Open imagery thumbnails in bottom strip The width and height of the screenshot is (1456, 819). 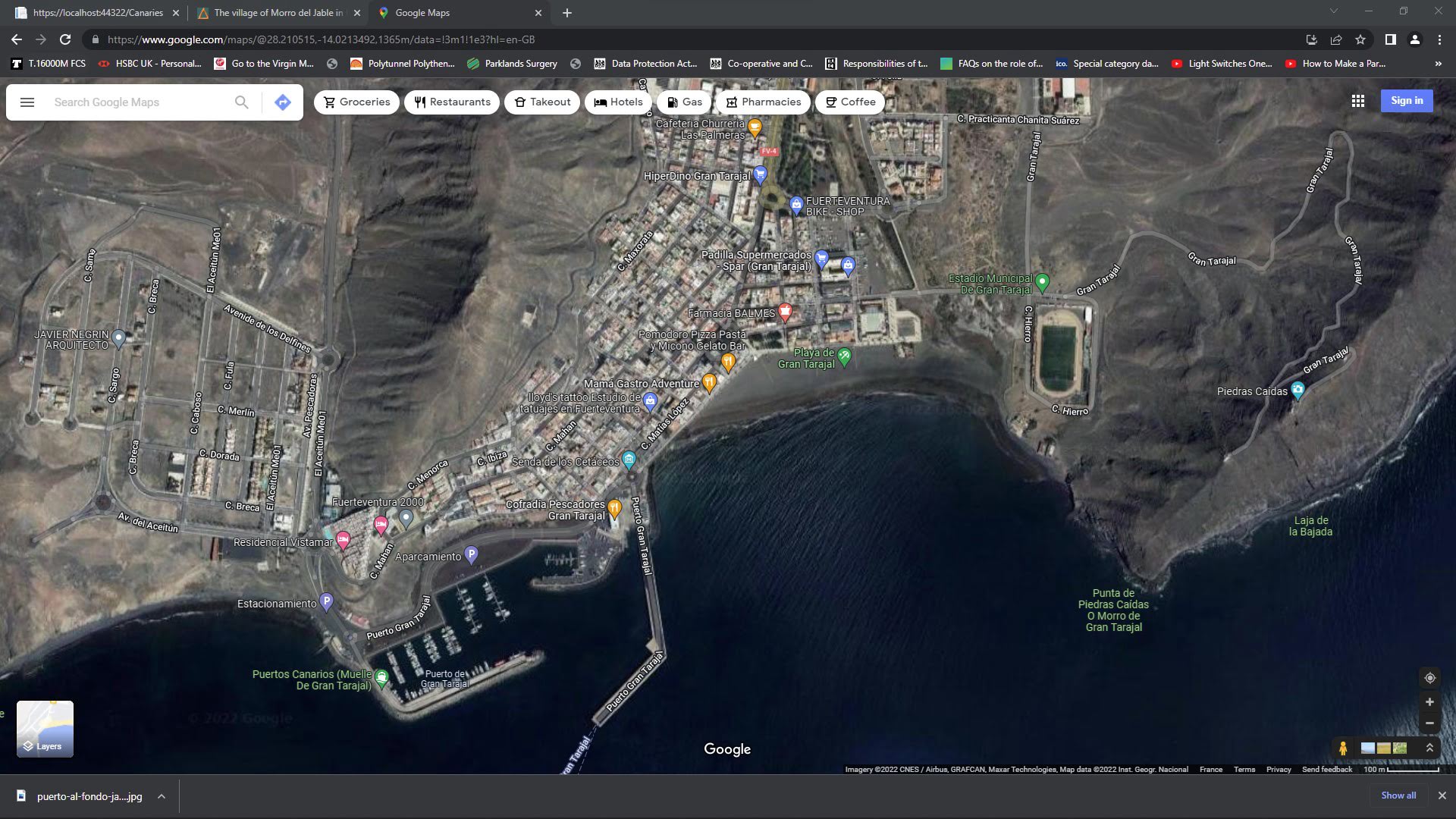[x=1384, y=748]
